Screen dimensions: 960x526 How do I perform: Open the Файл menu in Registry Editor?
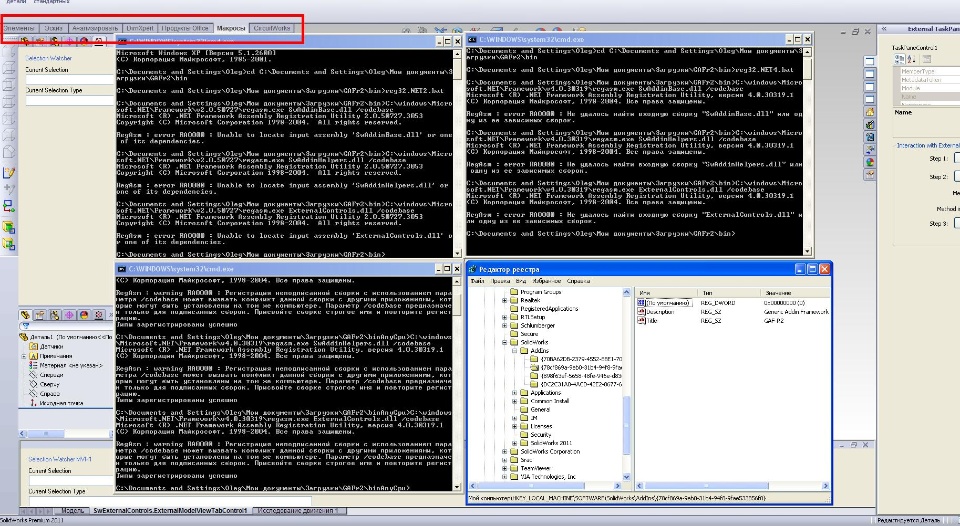(x=477, y=281)
